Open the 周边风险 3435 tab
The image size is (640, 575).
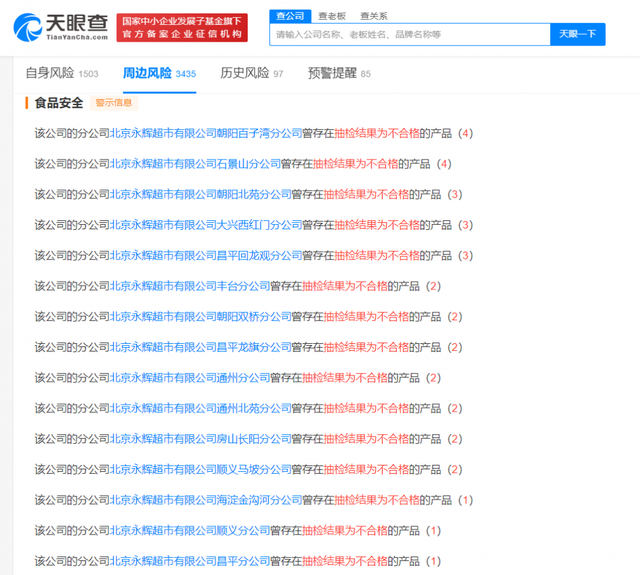point(160,73)
